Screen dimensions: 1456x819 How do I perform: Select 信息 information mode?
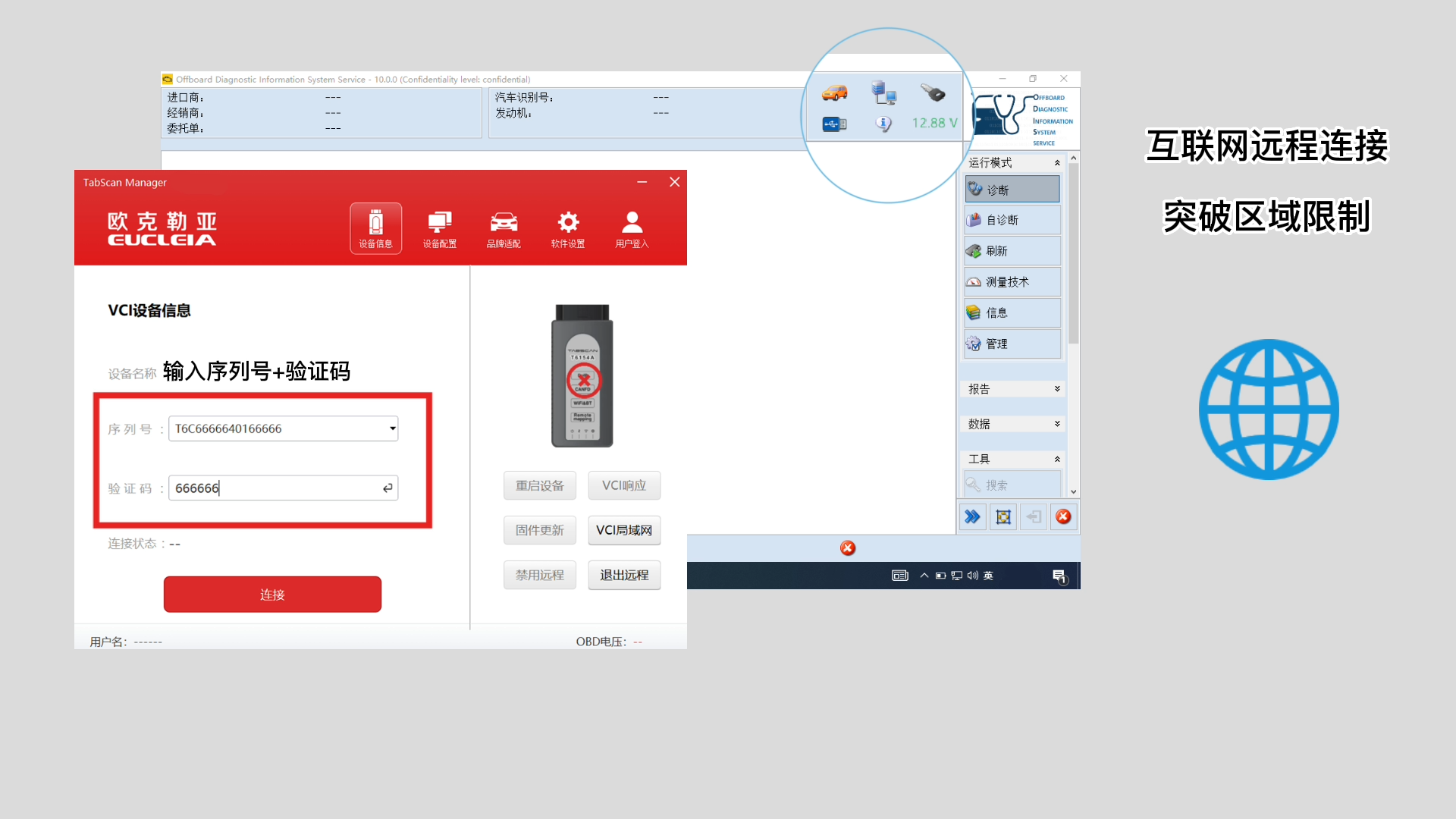pyautogui.click(x=1012, y=312)
